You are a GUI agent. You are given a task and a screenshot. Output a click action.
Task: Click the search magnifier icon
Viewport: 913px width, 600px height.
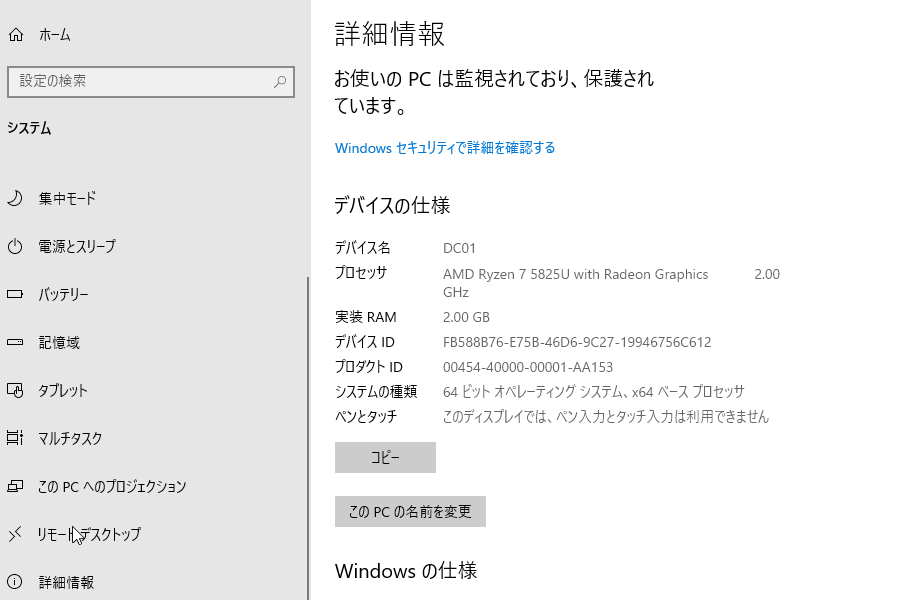click(x=280, y=82)
